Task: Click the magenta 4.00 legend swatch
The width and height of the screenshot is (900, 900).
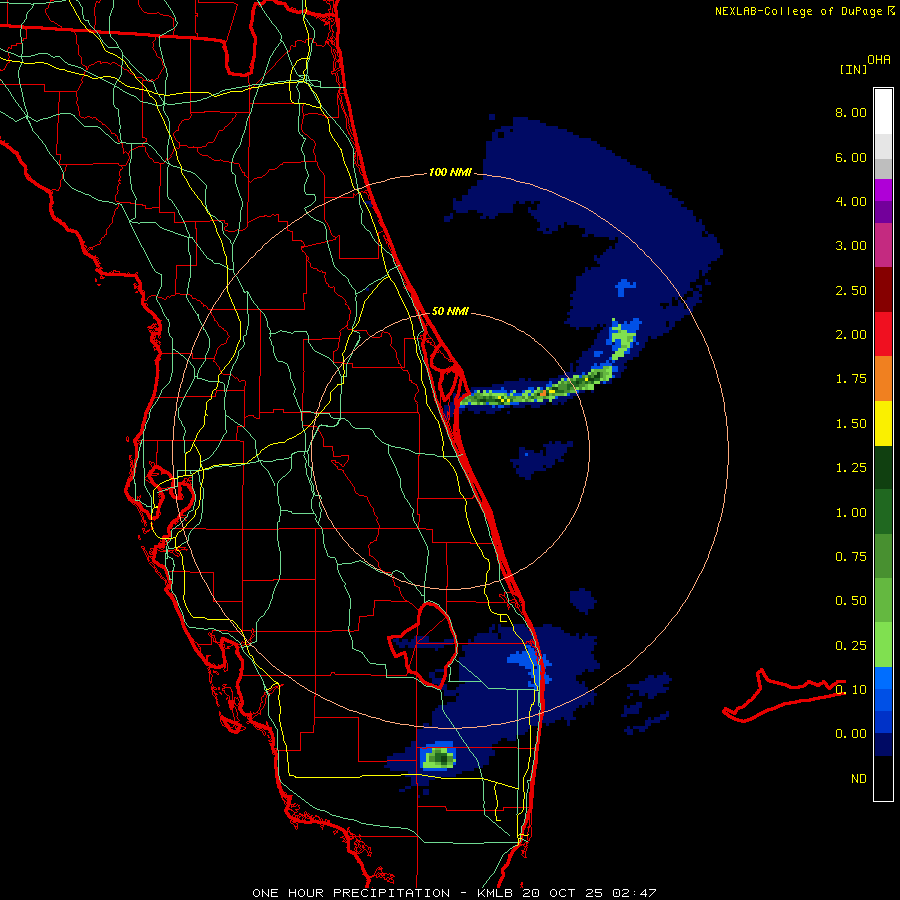Action: pos(883,190)
